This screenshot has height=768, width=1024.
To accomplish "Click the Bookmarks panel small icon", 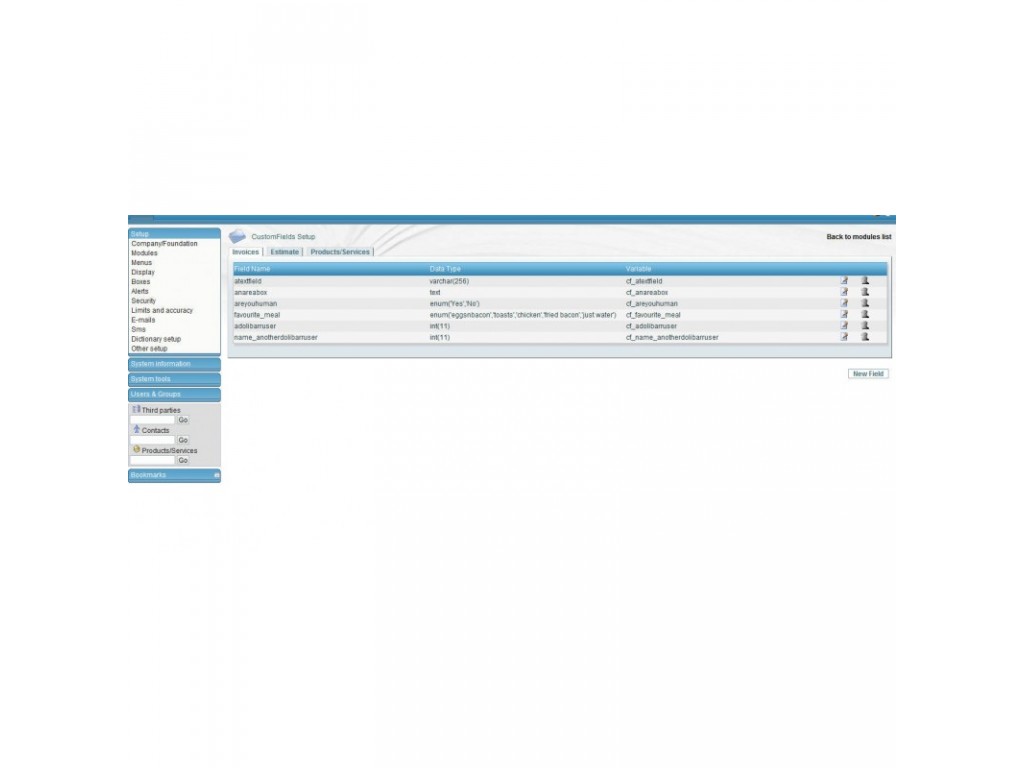I will coord(217,475).
